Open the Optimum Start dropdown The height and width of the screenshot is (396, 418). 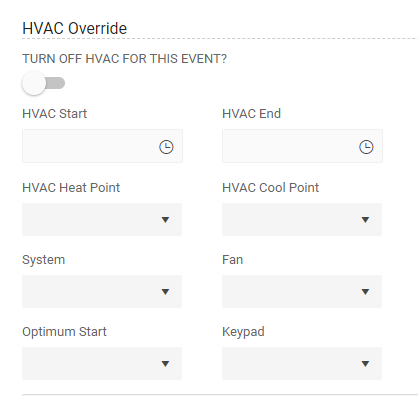tap(102, 363)
